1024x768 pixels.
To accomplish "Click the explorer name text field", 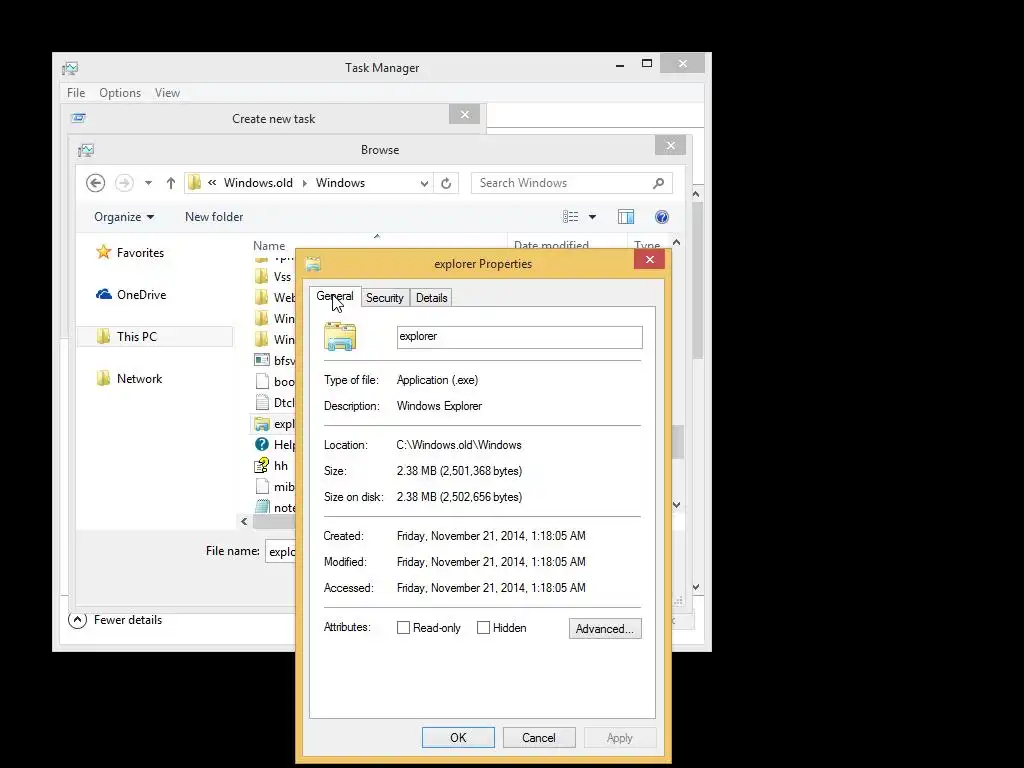I will (519, 337).
